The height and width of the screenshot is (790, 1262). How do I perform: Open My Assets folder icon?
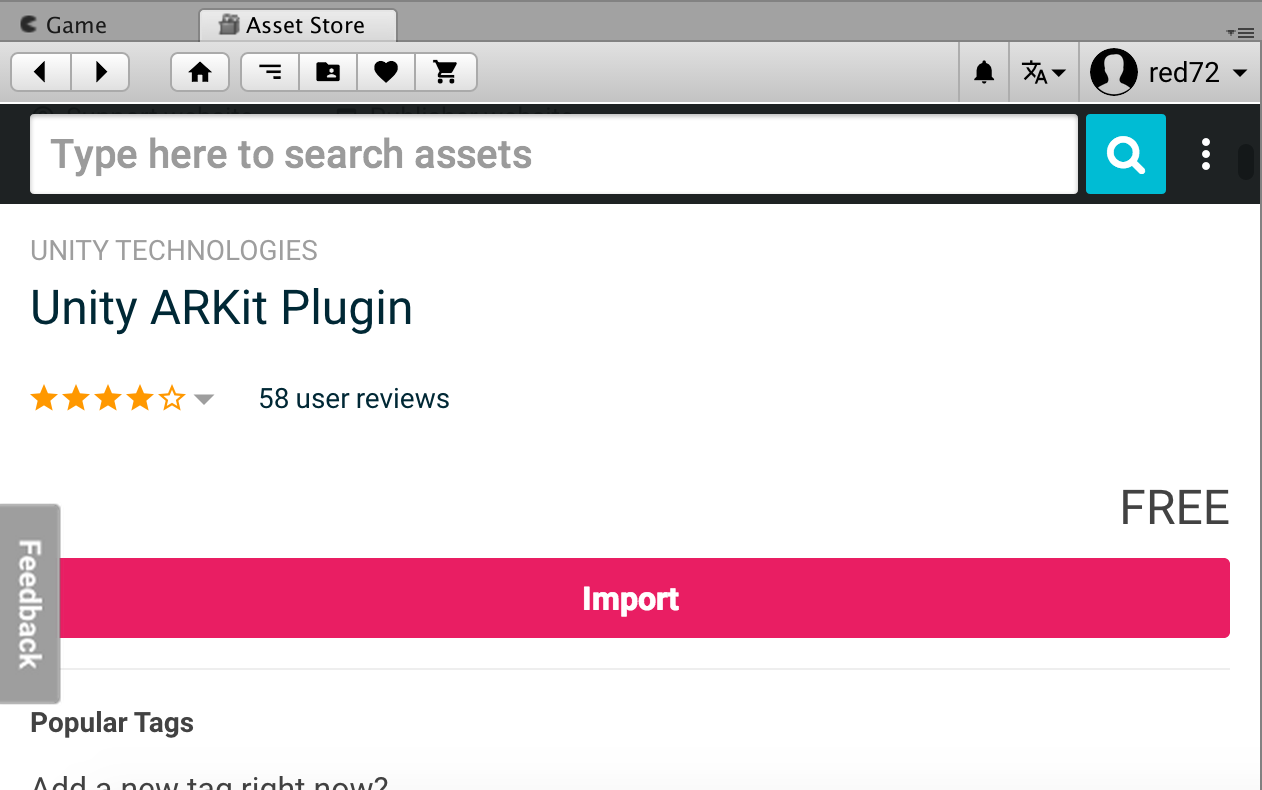pos(328,72)
